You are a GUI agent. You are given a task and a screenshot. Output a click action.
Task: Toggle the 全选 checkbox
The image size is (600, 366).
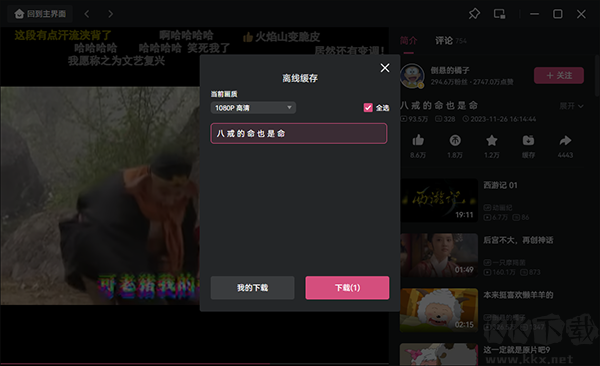(368, 108)
